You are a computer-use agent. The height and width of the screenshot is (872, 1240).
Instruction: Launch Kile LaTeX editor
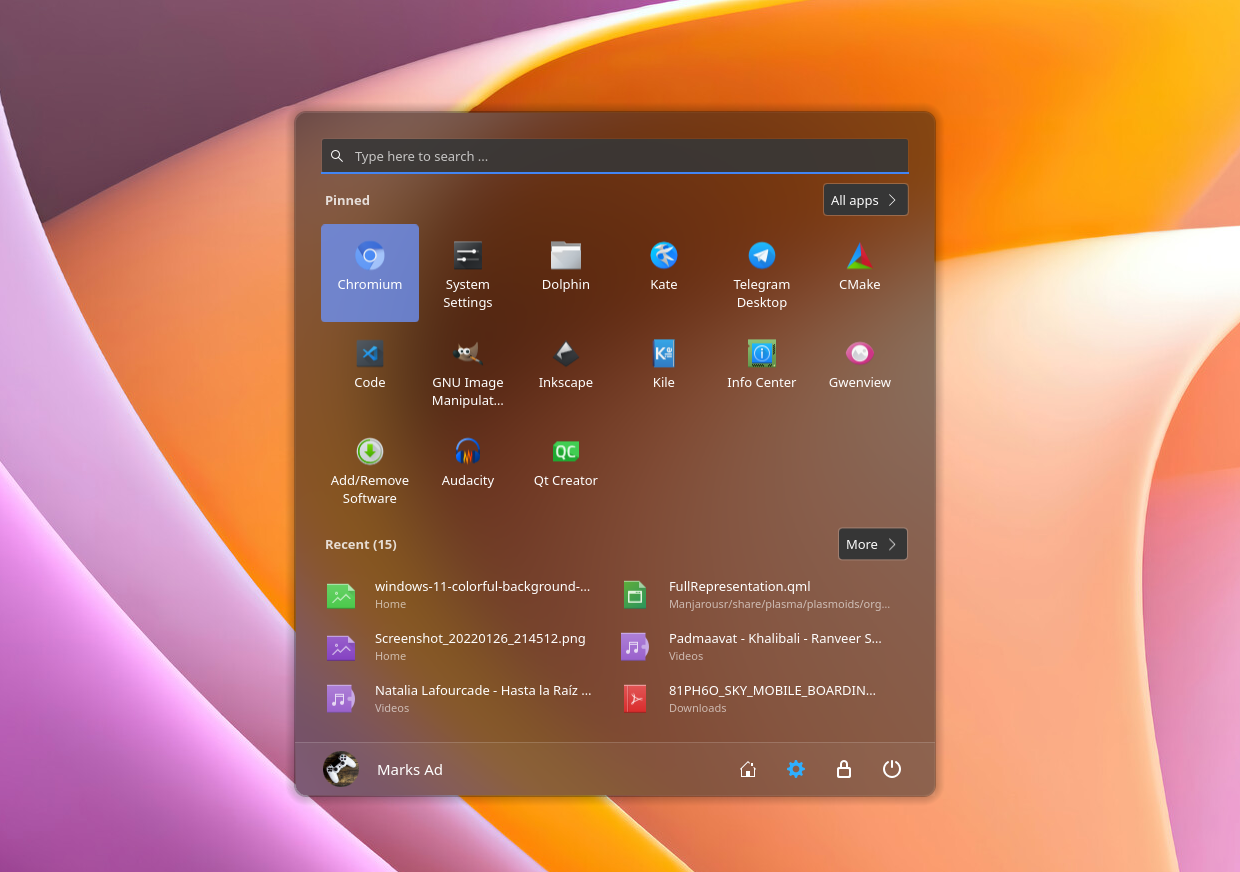pos(664,370)
